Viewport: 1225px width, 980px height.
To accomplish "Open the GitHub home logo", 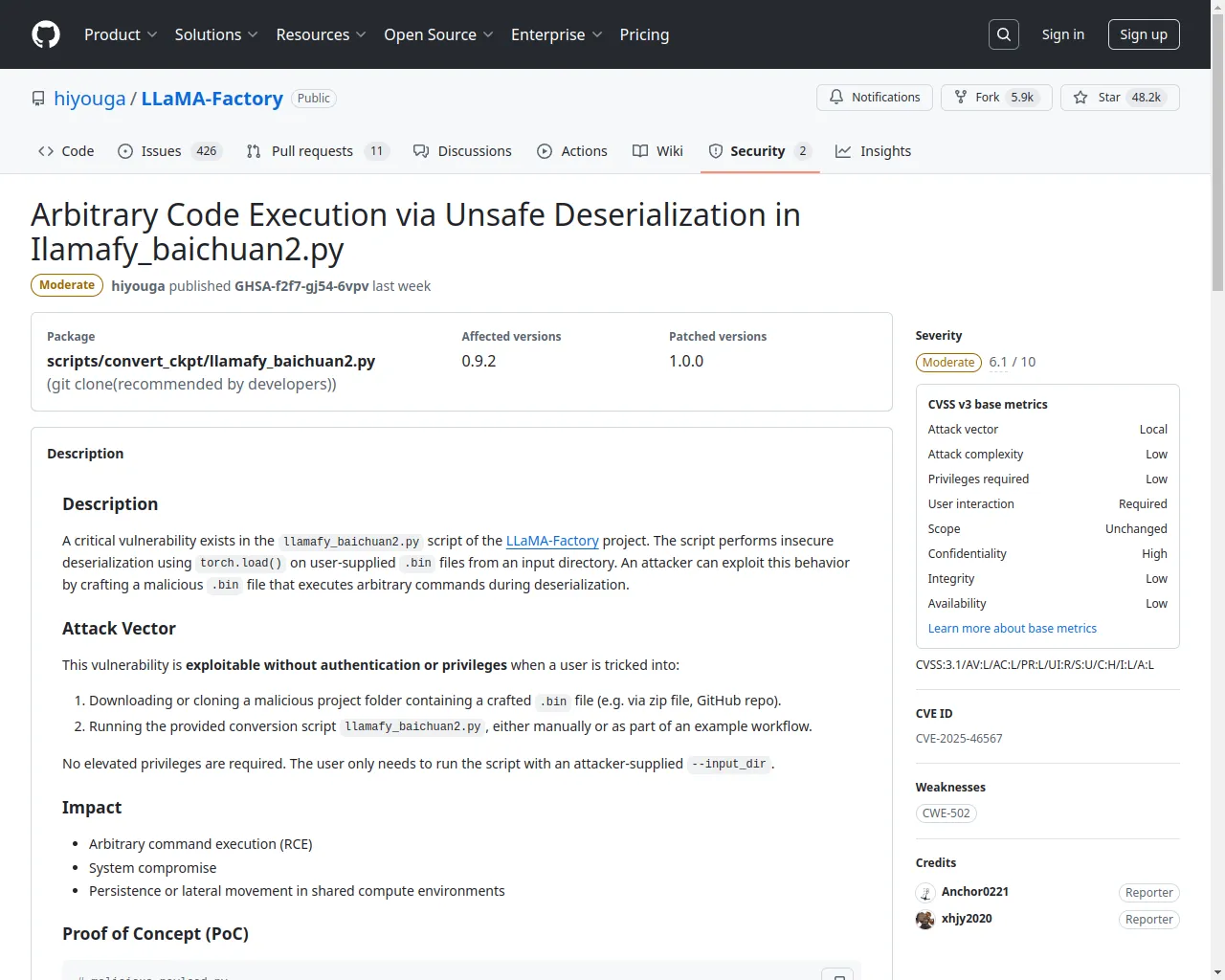I will click(x=46, y=34).
